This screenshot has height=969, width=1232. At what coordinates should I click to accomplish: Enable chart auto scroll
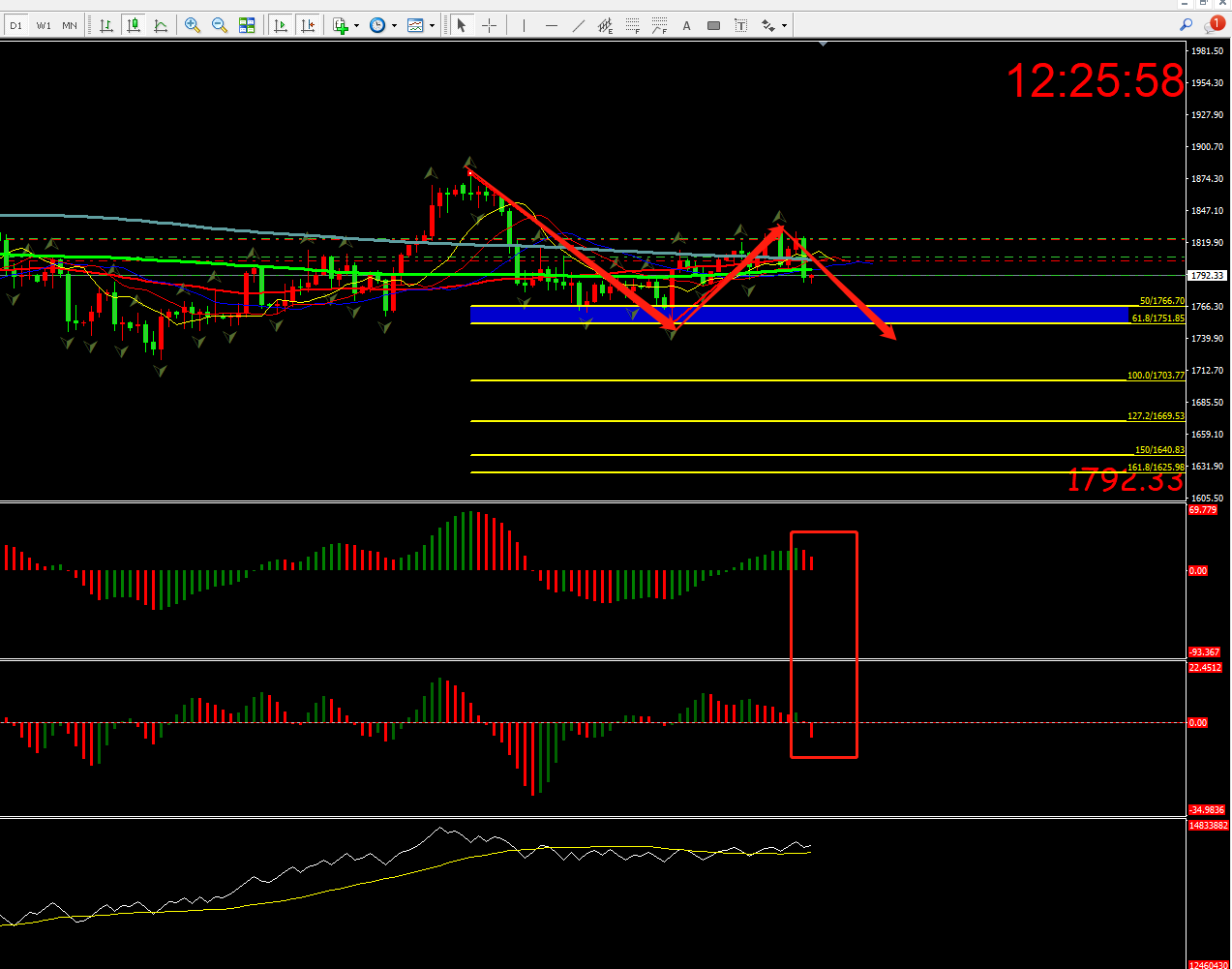[x=281, y=25]
